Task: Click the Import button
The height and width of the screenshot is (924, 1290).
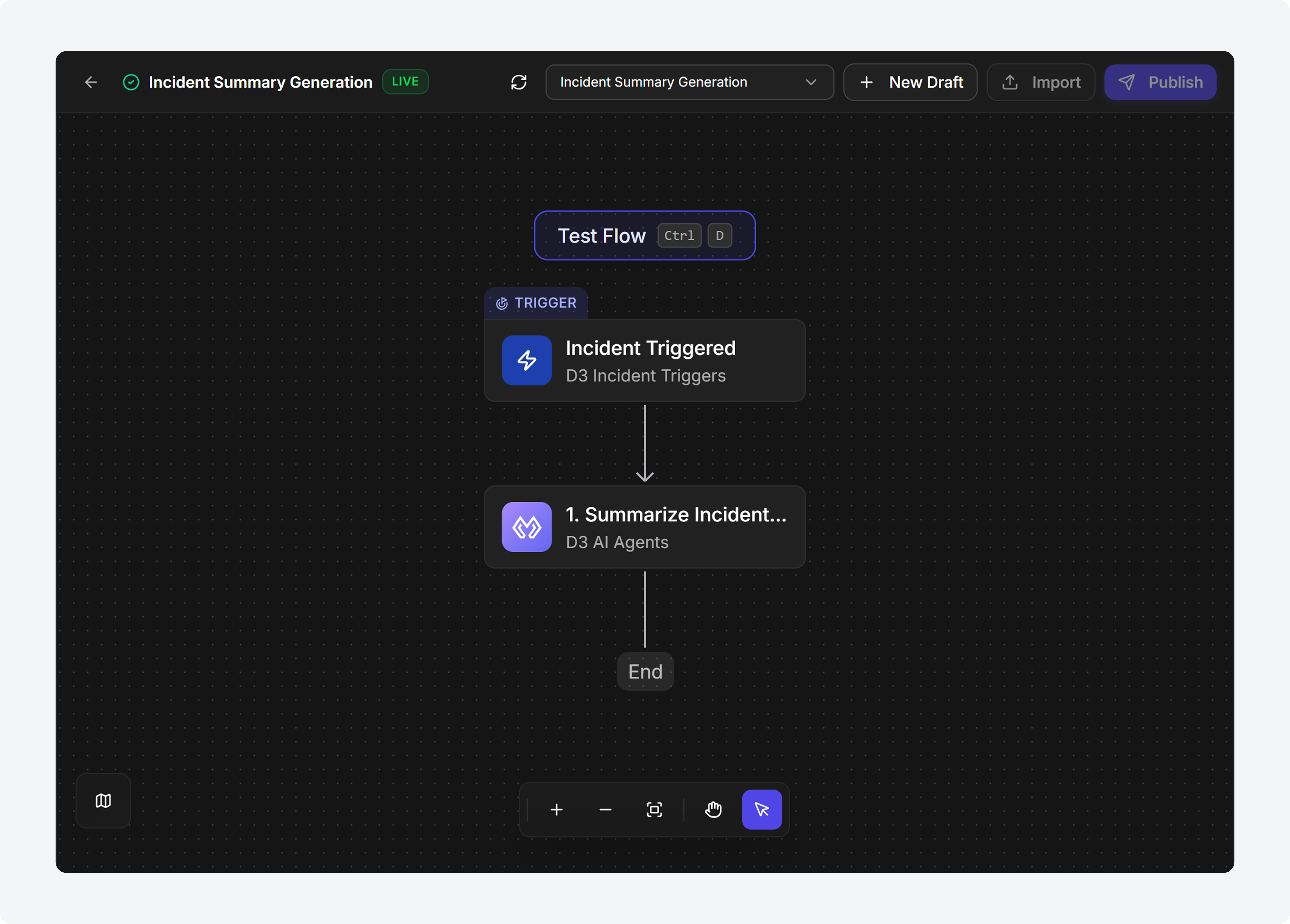Action: point(1041,82)
